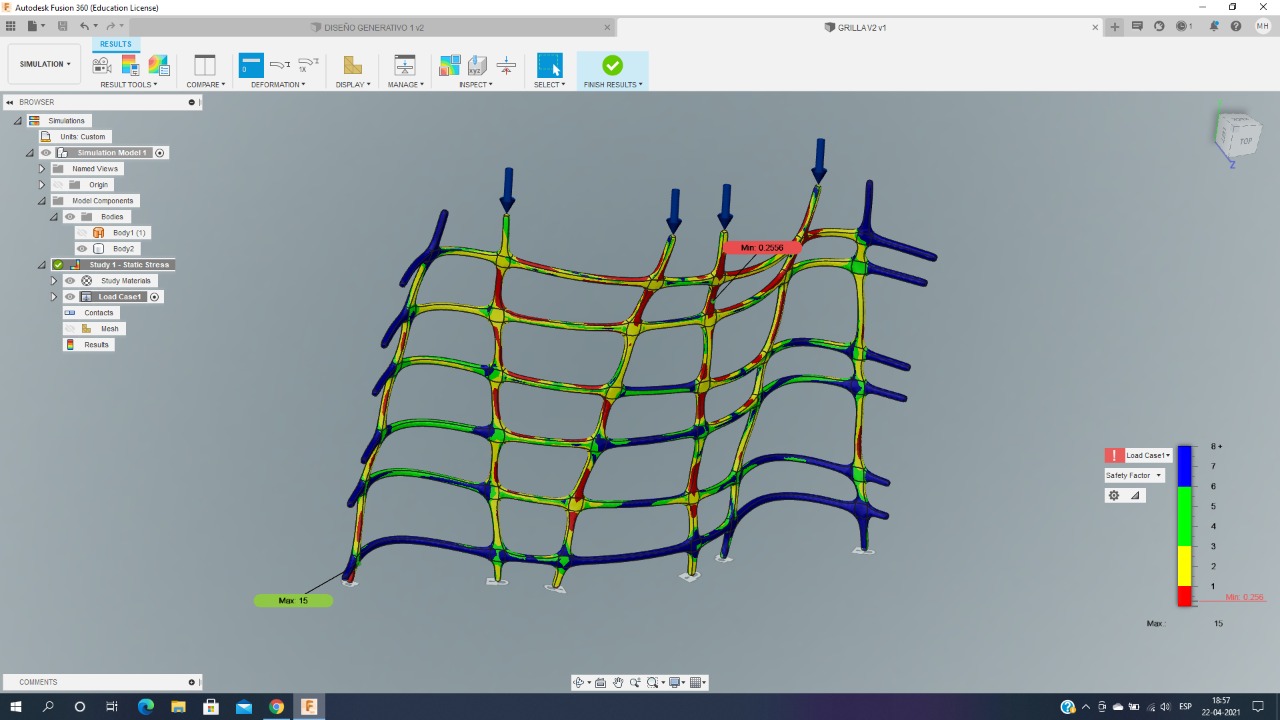The height and width of the screenshot is (720, 1280).
Task: Click the Finish Results green checkmark
Action: pos(612,66)
